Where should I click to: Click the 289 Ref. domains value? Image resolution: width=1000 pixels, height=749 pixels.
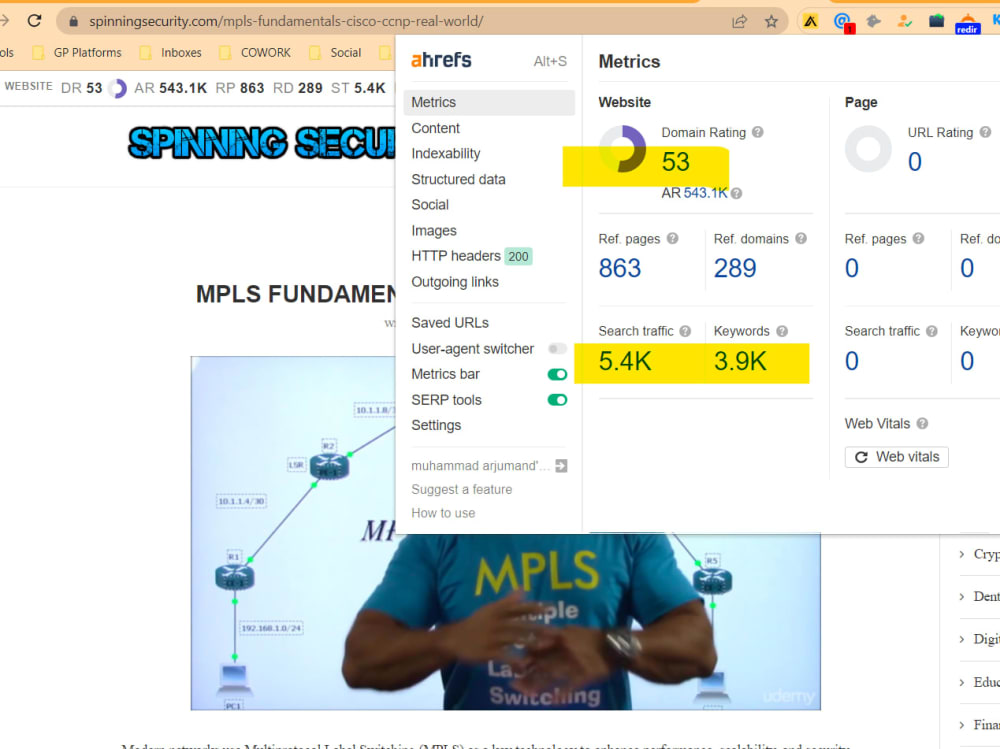click(735, 268)
